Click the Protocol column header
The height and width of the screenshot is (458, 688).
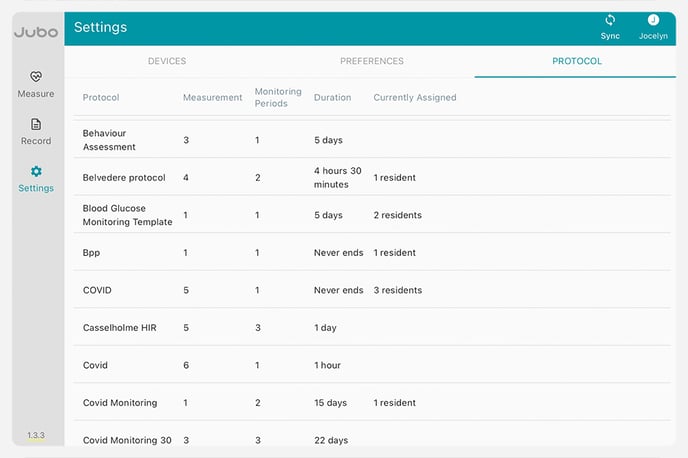click(x=101, y=97)
